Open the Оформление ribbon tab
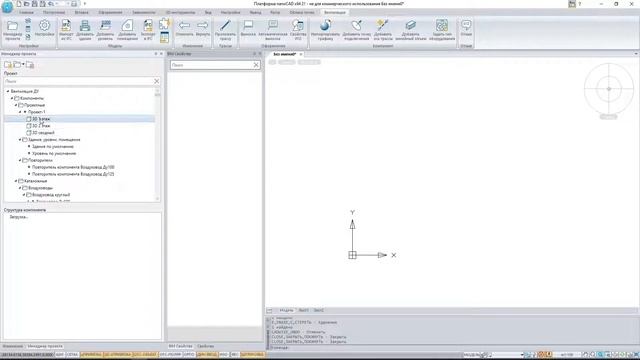Screen dimensions: 640x360 coord(110,13)
